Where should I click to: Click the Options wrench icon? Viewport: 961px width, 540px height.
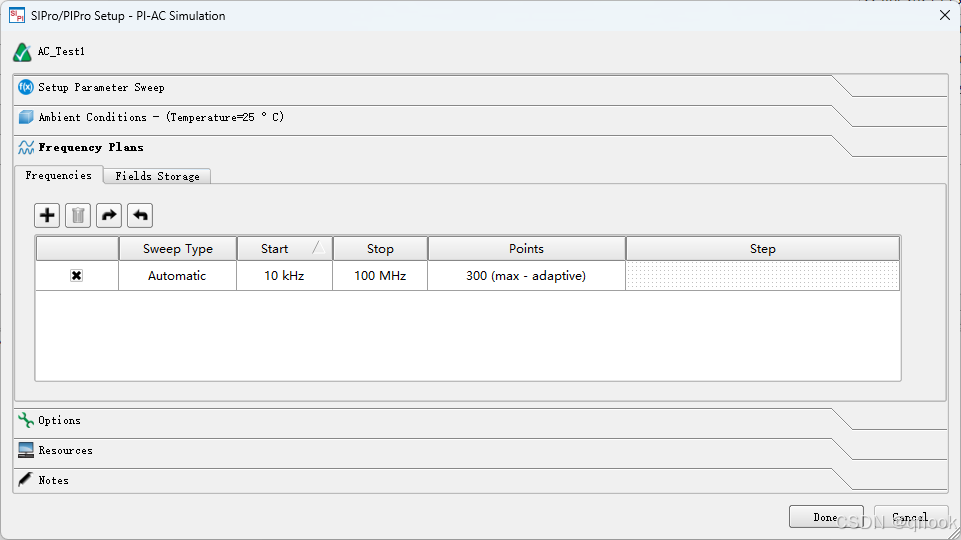(x=26, y=420)
